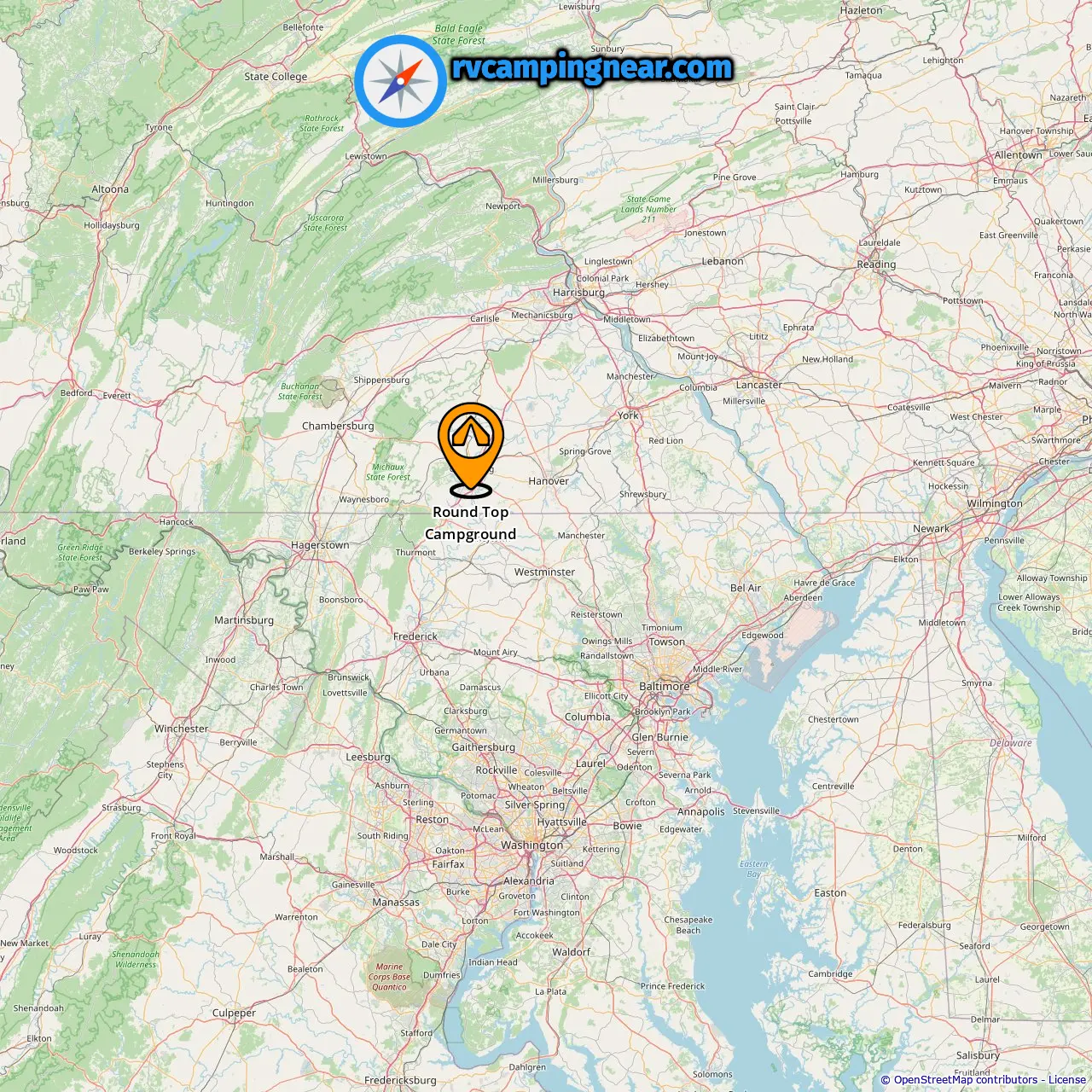Click the Washington city label
The height and width of the screenshot is (1092, 1092).
pyautogui.click(x=532, y=845)
